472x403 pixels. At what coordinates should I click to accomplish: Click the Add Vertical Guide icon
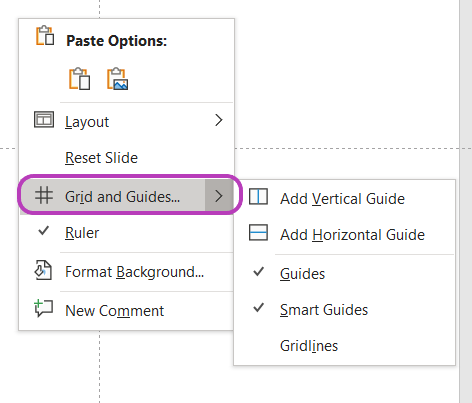258,197
